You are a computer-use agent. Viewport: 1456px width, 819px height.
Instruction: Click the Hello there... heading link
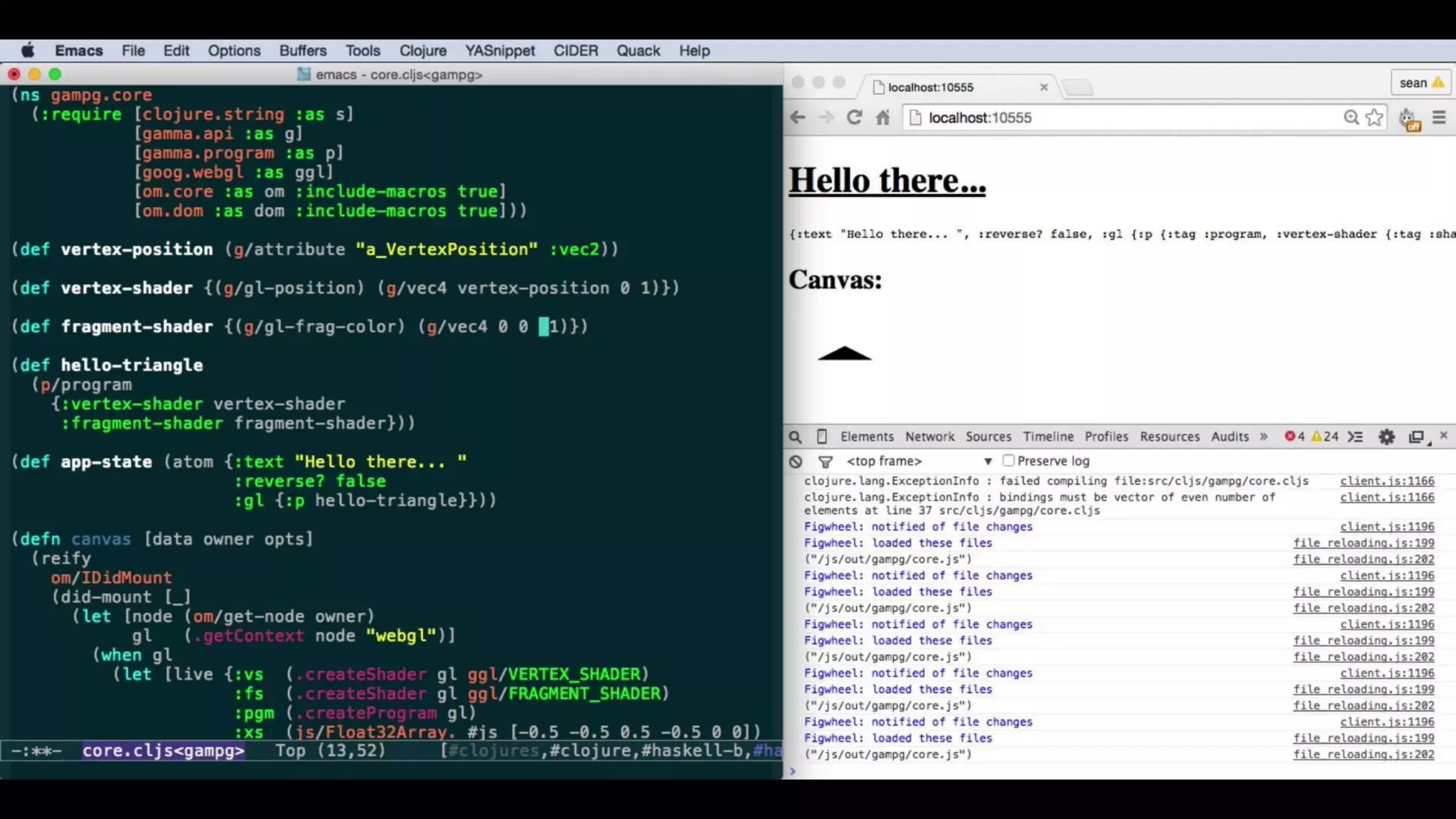tap(887, 180)
